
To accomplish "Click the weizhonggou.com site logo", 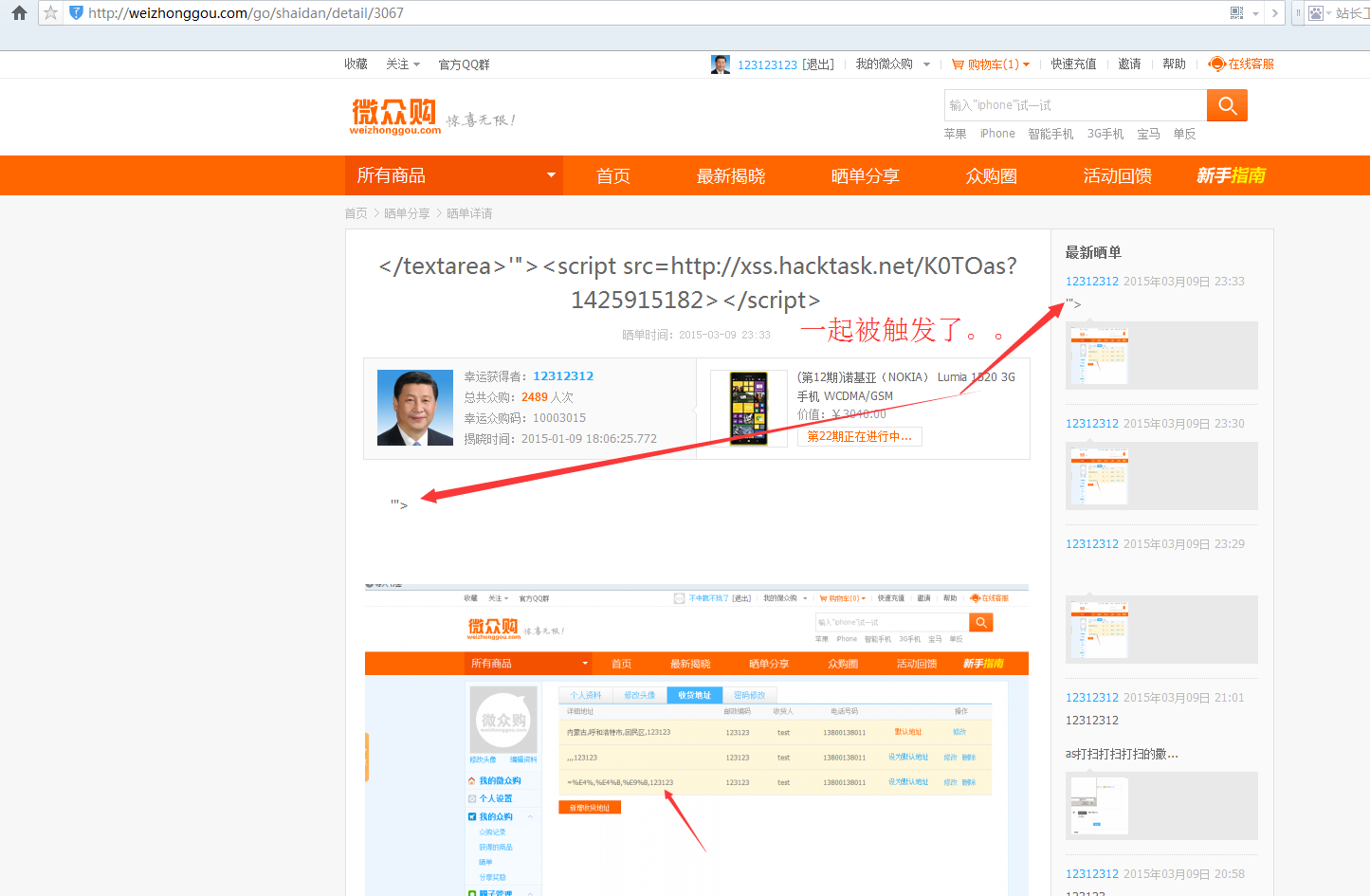I will pos(394,117).
